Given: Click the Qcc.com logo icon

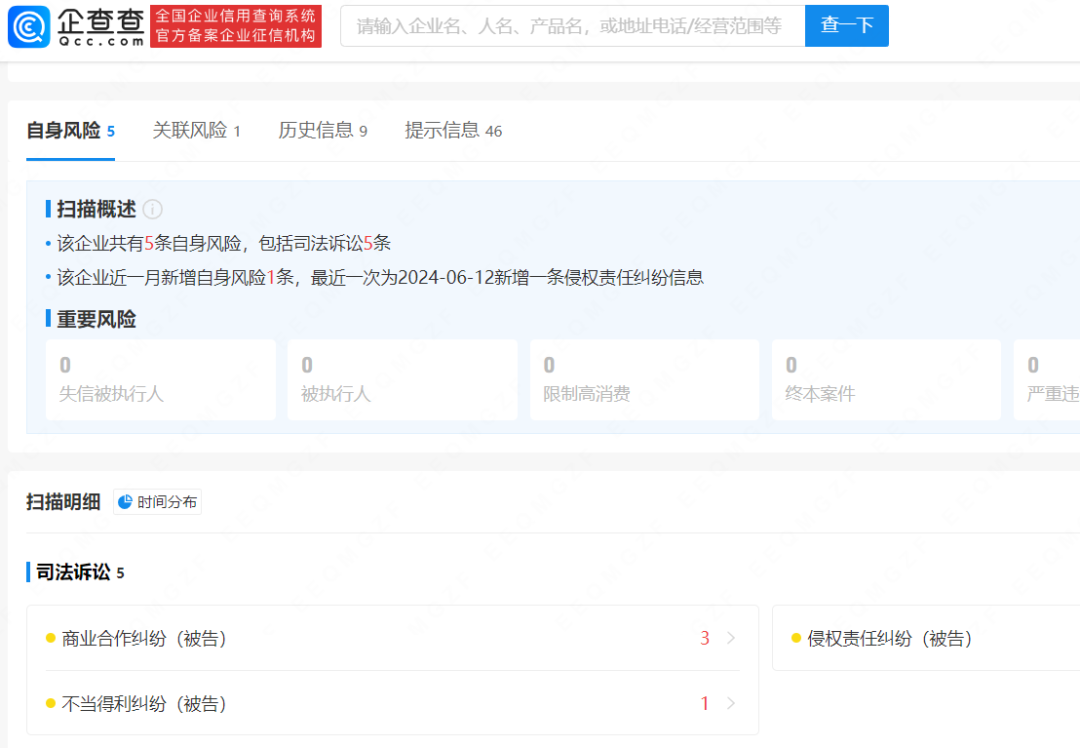Looking at the screenshot, I should point(28,26).
